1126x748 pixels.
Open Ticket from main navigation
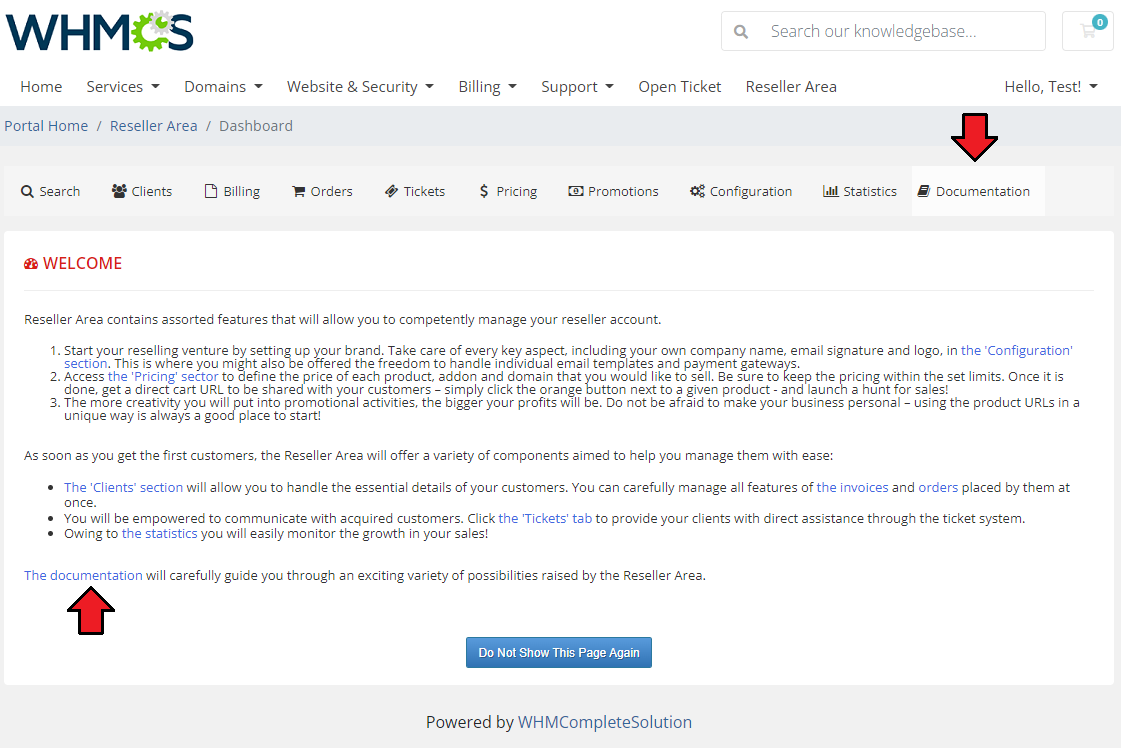(x=679, y=87)
